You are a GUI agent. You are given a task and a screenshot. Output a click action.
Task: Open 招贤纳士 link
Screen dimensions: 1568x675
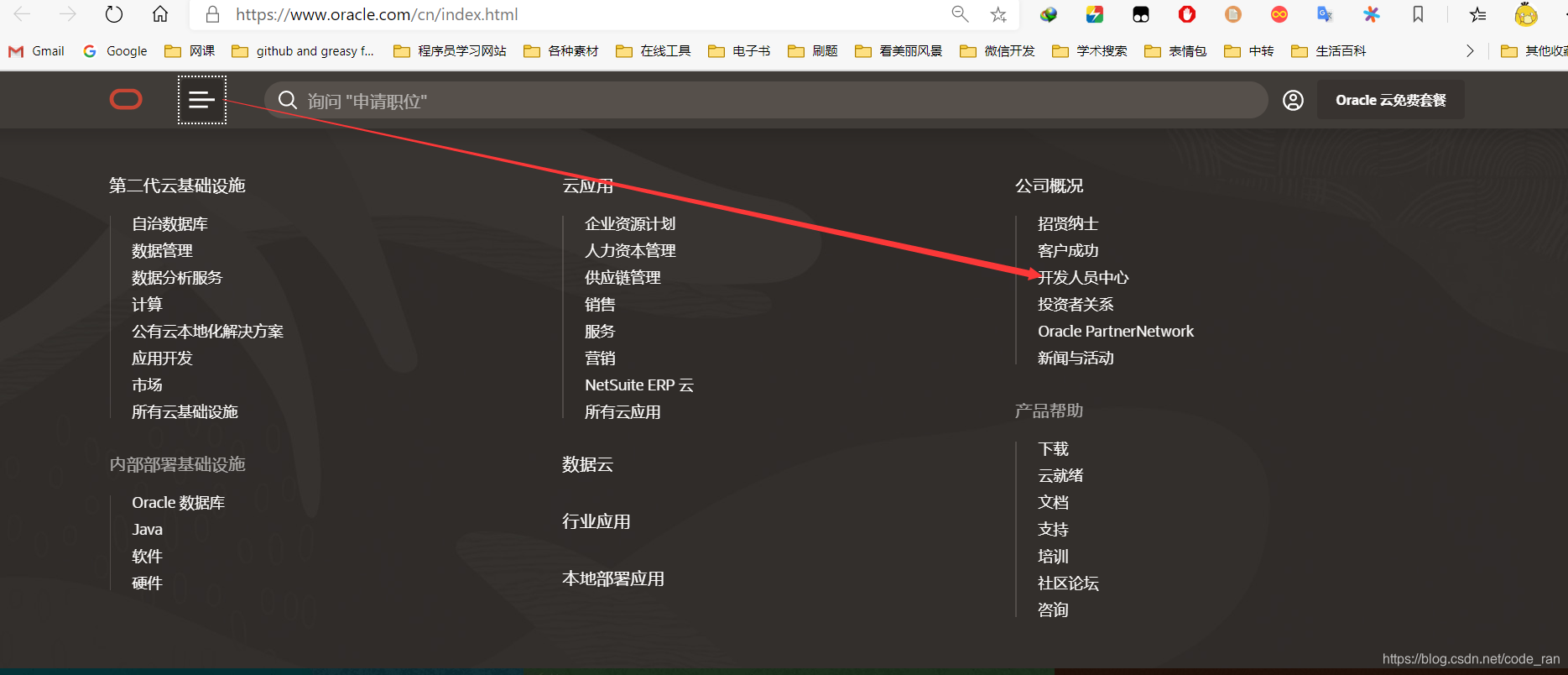(x=1068, y=224)
